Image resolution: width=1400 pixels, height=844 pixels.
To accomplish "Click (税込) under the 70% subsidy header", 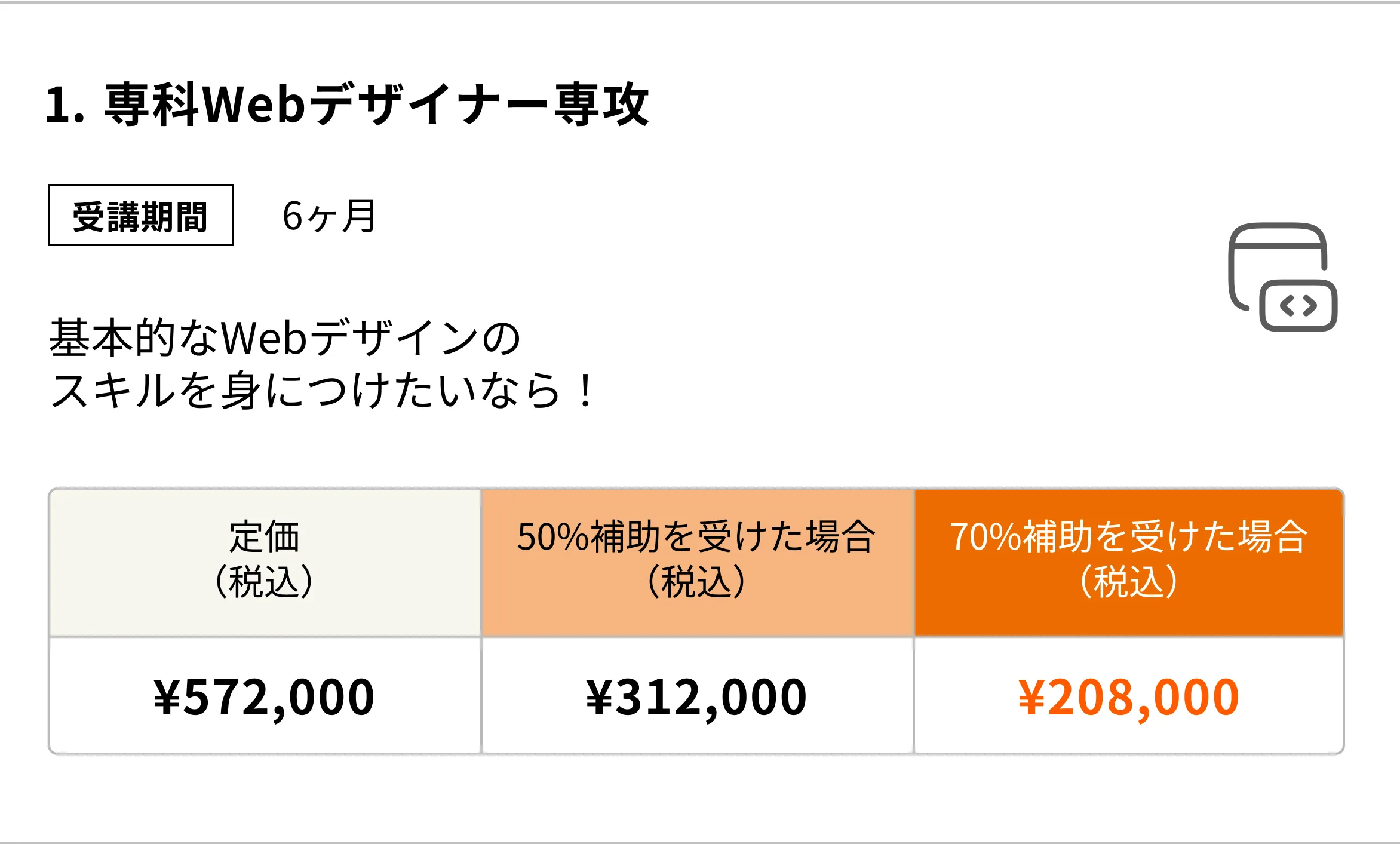I will [1128, 581].
